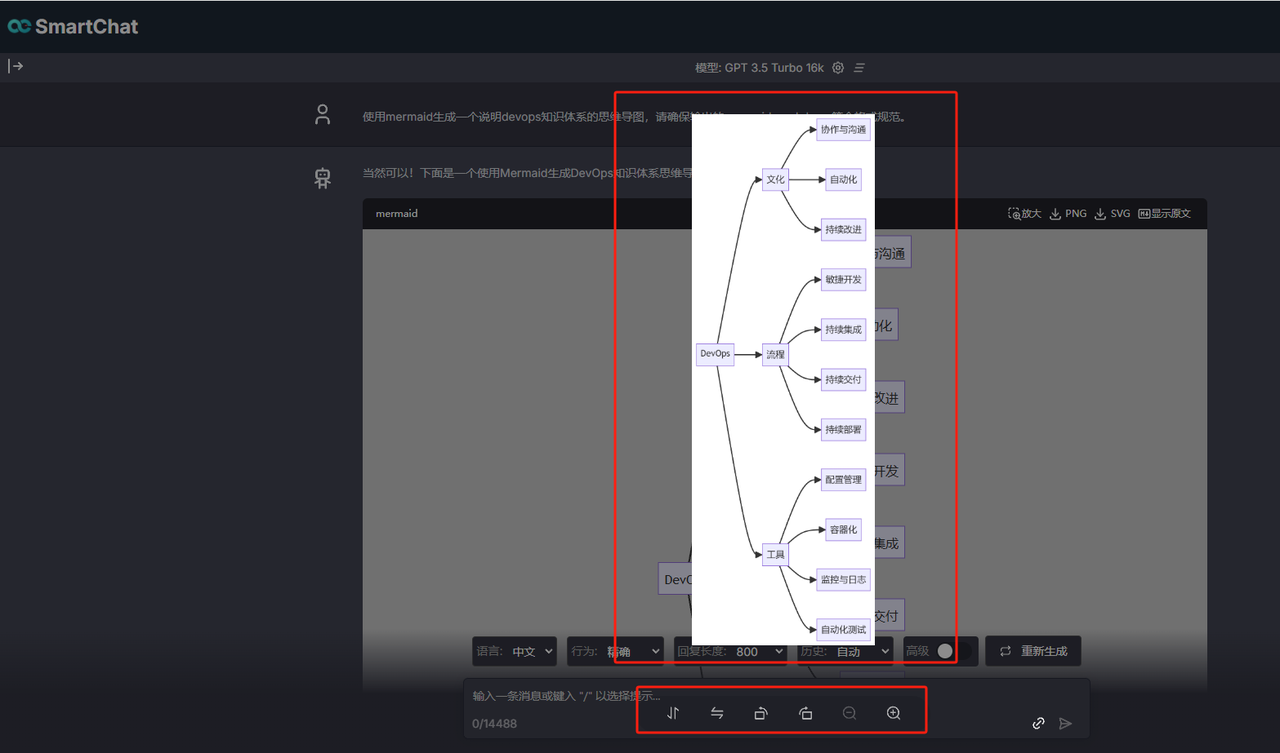The image size is (1280, 753).
Task: Click the 持续改进 node in preview
Action: (843, 230)
